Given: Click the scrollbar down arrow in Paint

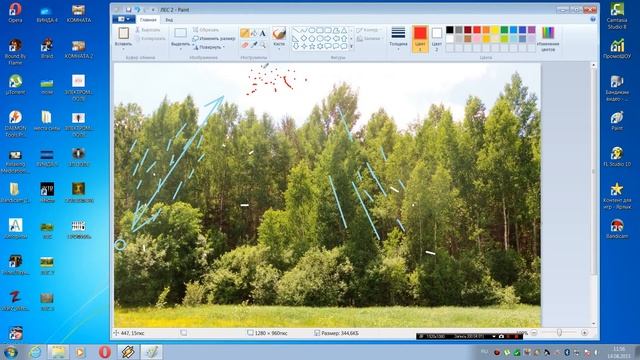Looking at the screenshot, I should pyautogui.click(x=594, y=324).
